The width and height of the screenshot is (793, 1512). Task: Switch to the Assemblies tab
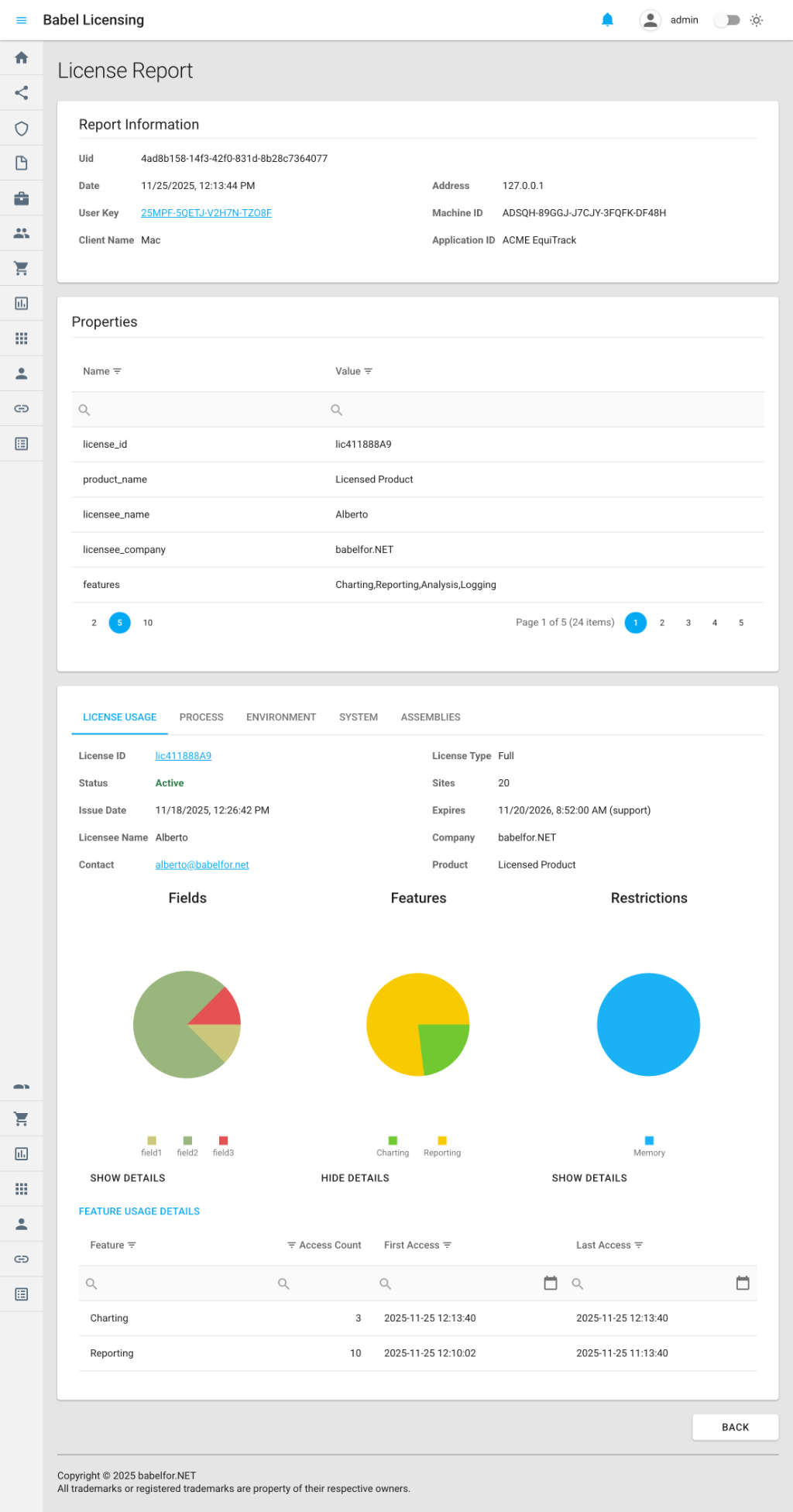click(x=431, y=717)
